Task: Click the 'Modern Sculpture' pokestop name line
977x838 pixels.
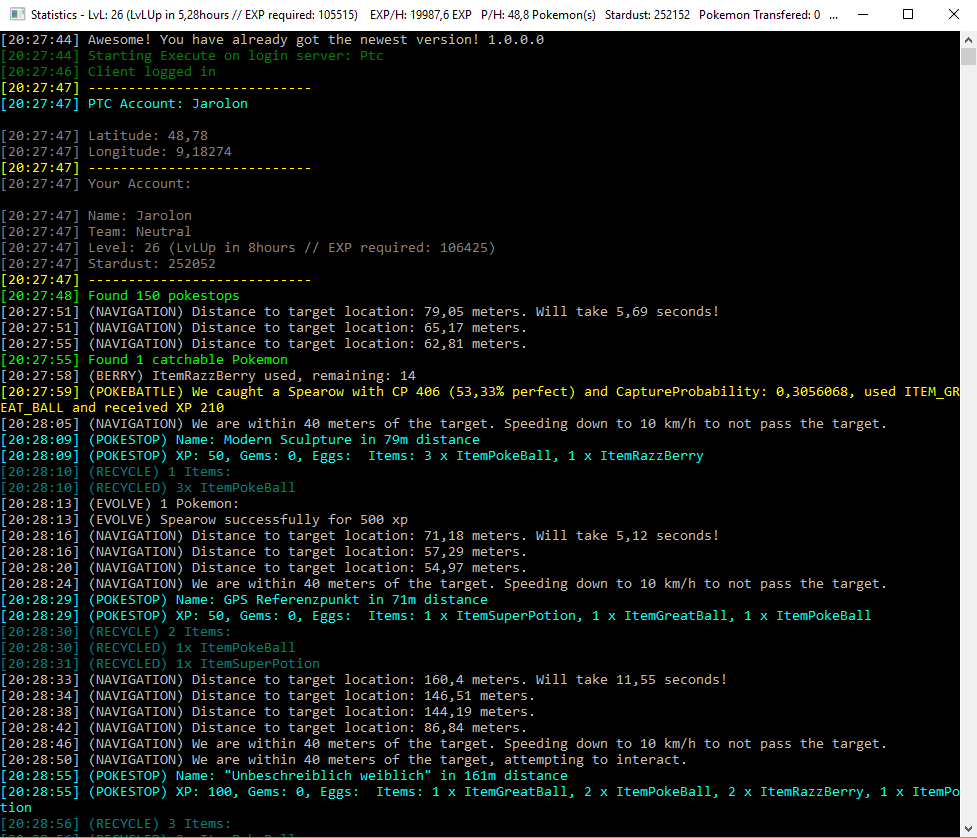Action: tap(283, 440)
